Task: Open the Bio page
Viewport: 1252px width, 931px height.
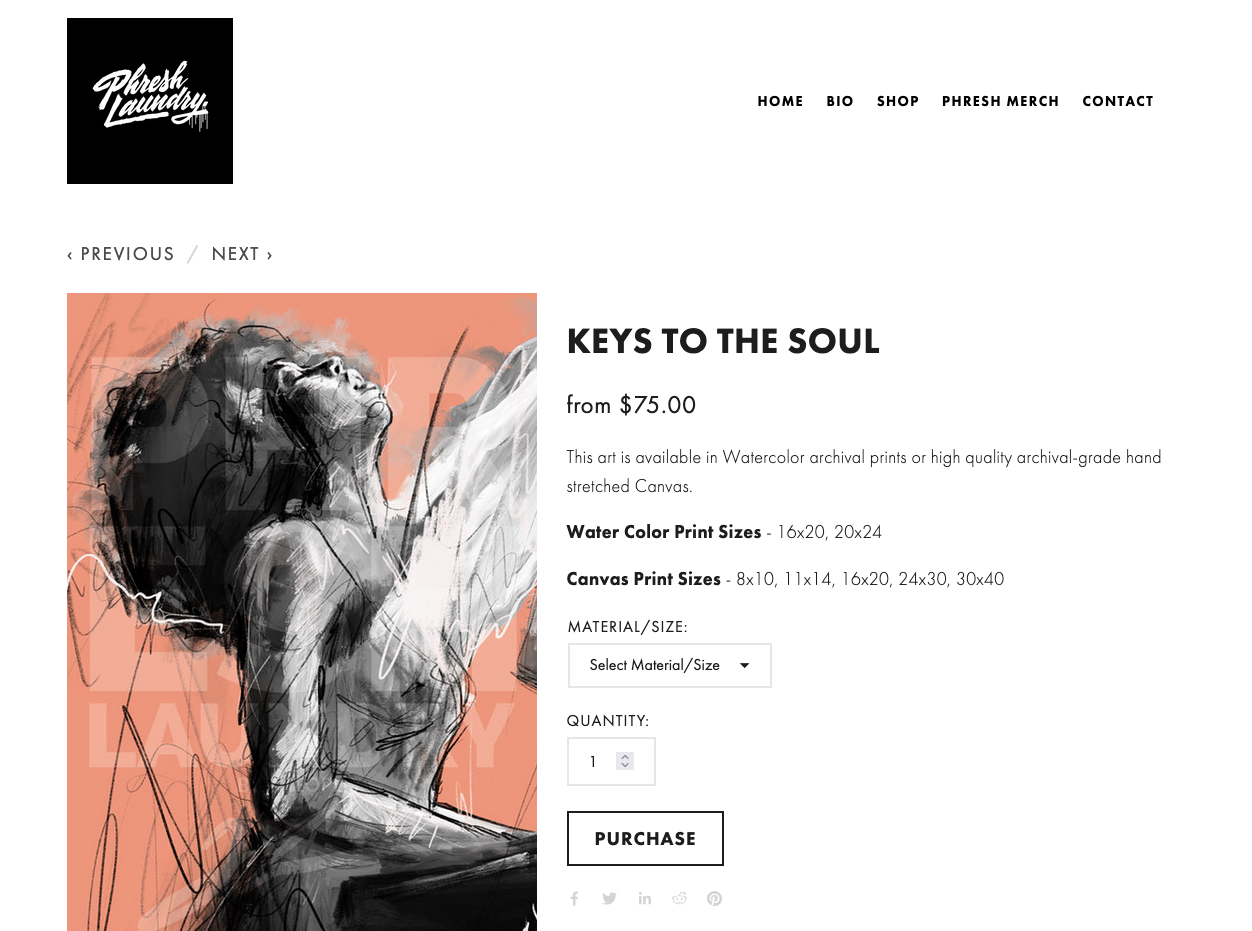Action: 840,101
